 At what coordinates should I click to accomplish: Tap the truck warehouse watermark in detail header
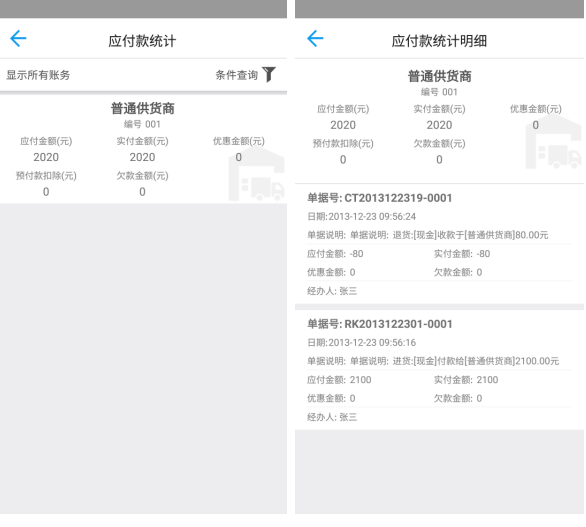(x=553, y=142)
